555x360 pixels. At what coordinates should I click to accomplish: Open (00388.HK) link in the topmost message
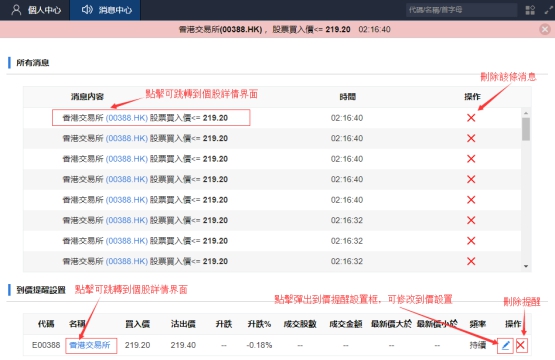click(x=127, y=118)
